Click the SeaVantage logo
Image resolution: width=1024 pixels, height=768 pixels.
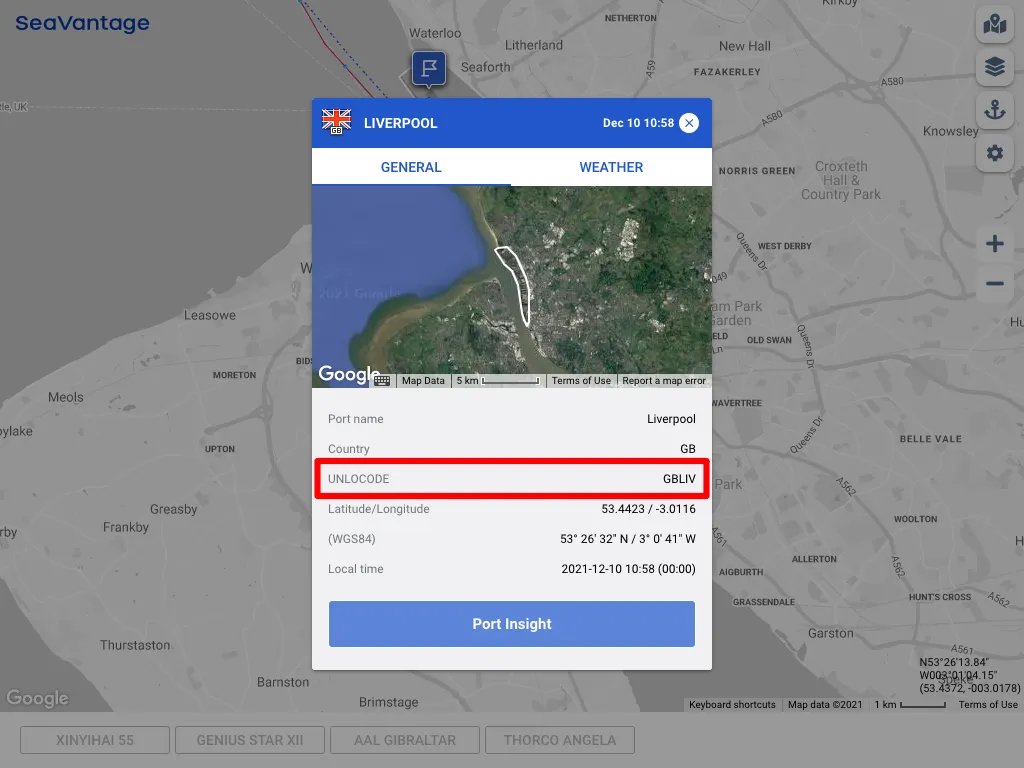82,24
